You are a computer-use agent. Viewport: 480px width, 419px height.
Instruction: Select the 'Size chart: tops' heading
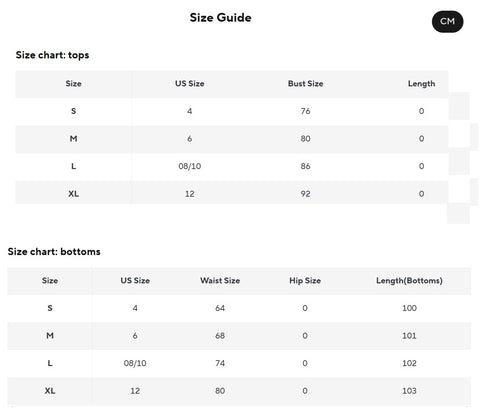click(x=53, y=55)
